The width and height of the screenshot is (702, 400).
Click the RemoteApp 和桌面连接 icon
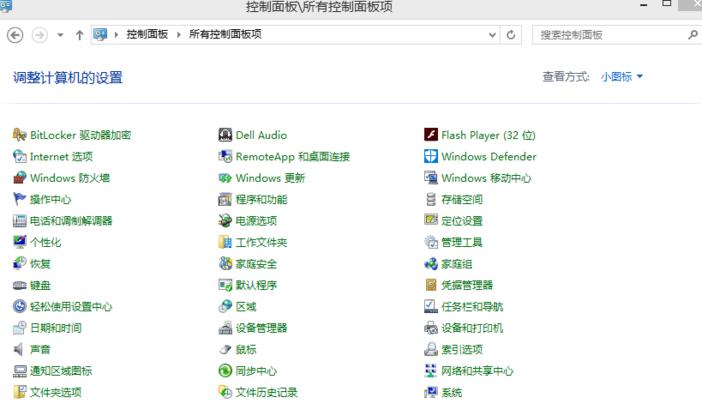225,156
